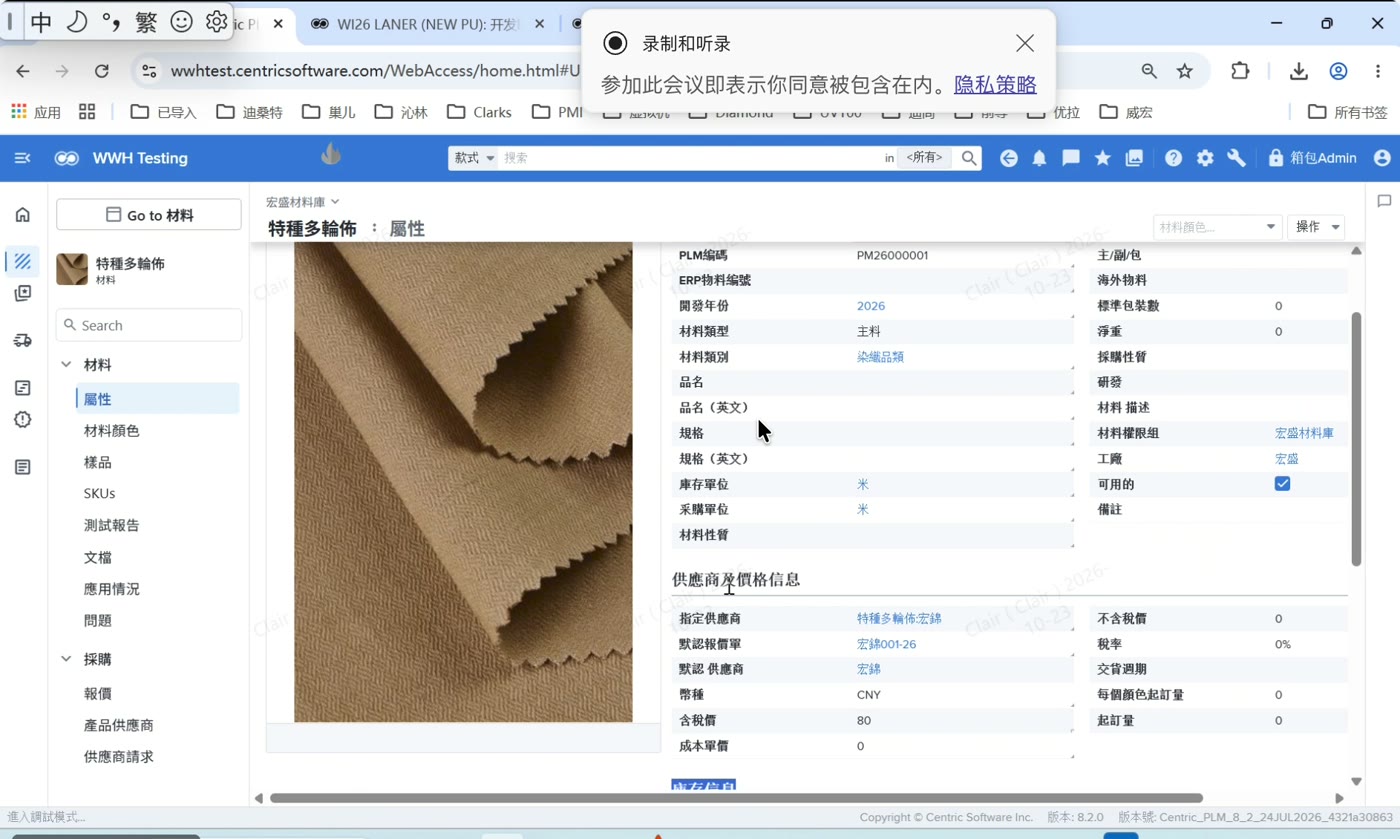Open the 操作 actions dropdown

1315,227
